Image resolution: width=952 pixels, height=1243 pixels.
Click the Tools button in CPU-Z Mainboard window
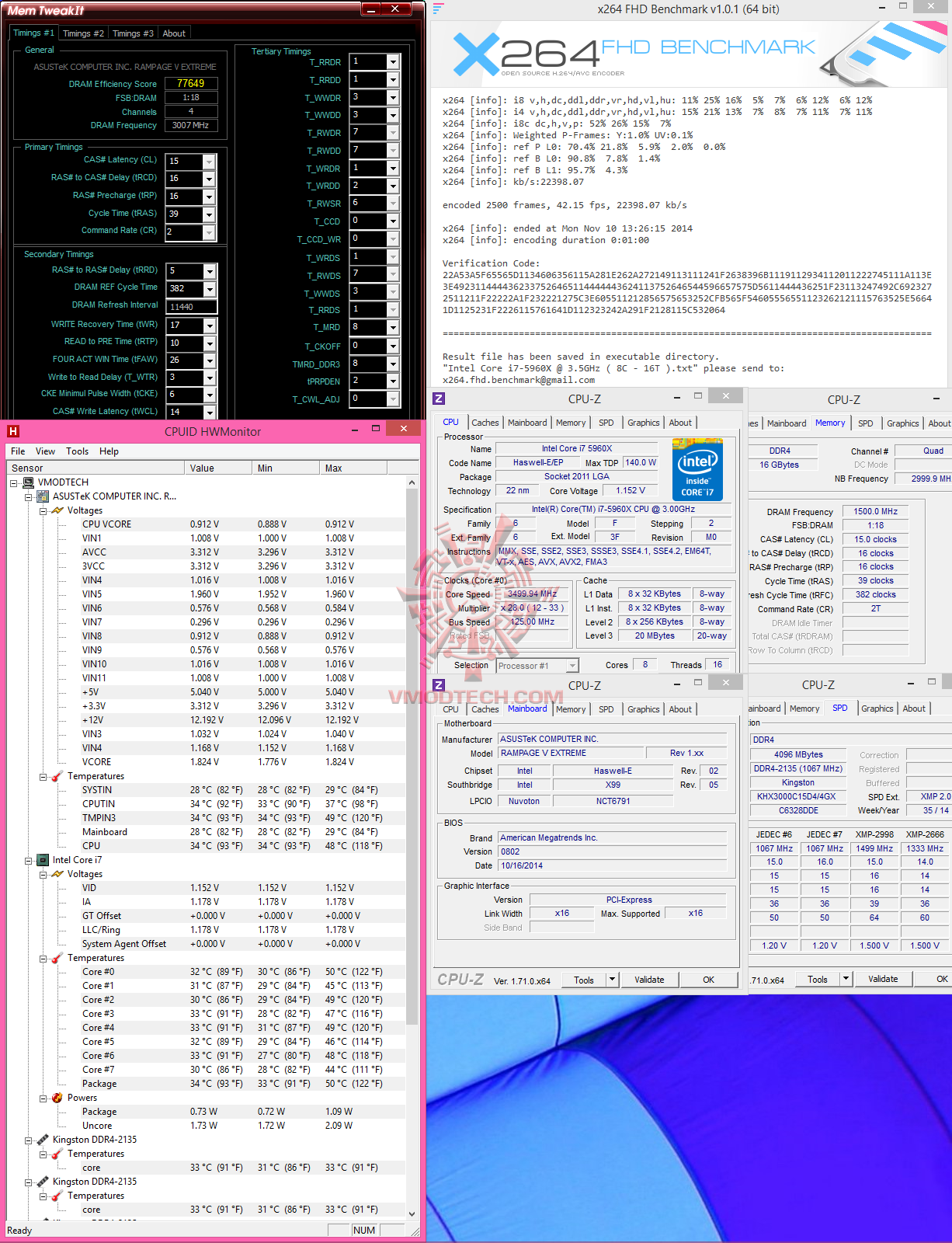(x=584, y=980)
